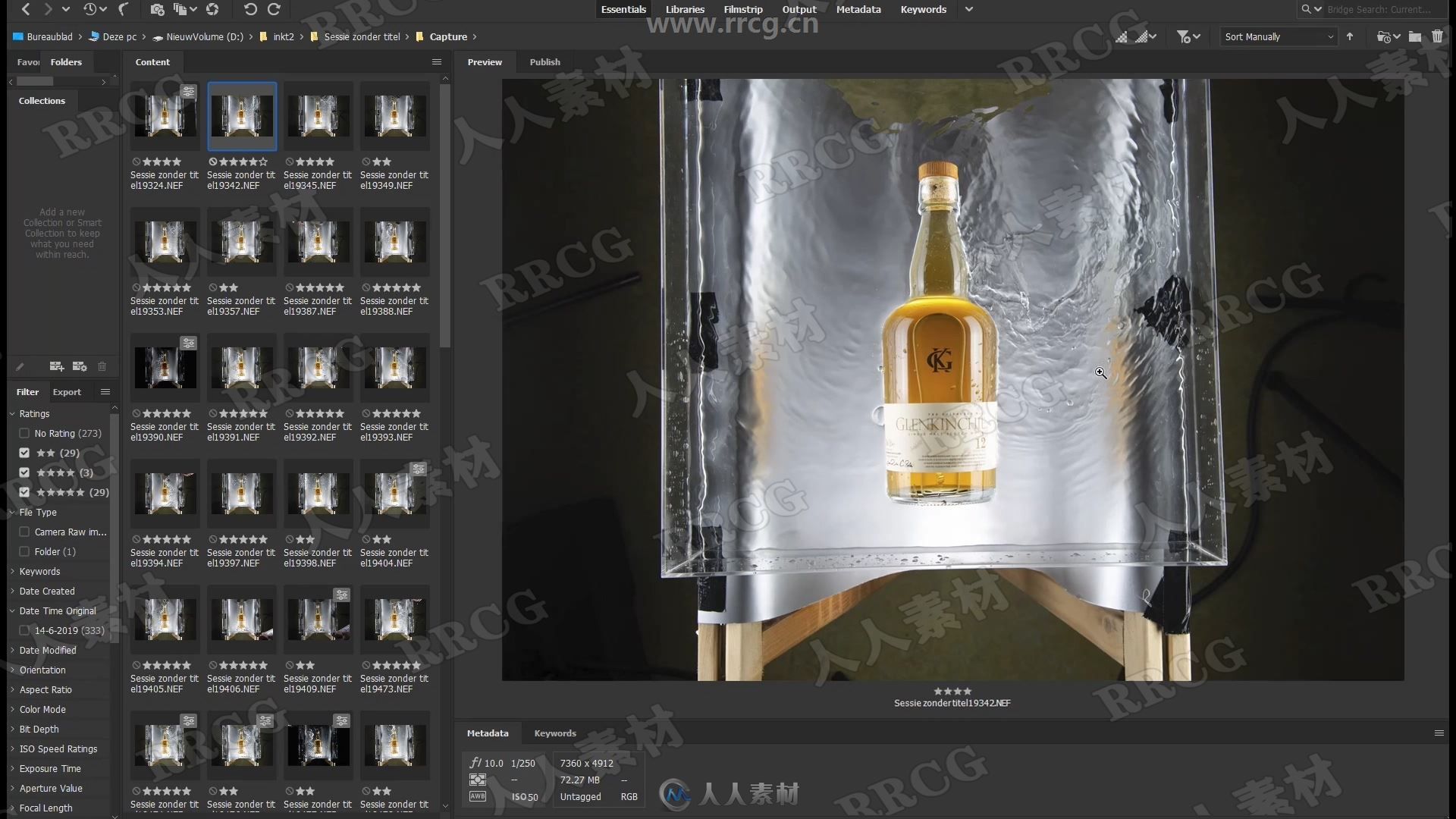This screenshot has height=819, width=1456.
Task: Open the Export panel tab
Action: (x=67, y=392)
